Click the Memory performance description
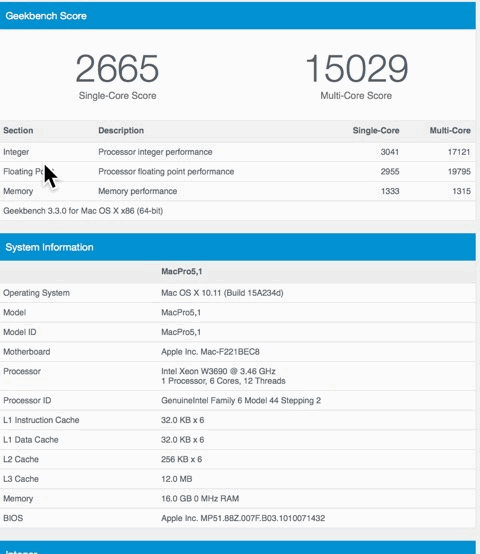 138,191
